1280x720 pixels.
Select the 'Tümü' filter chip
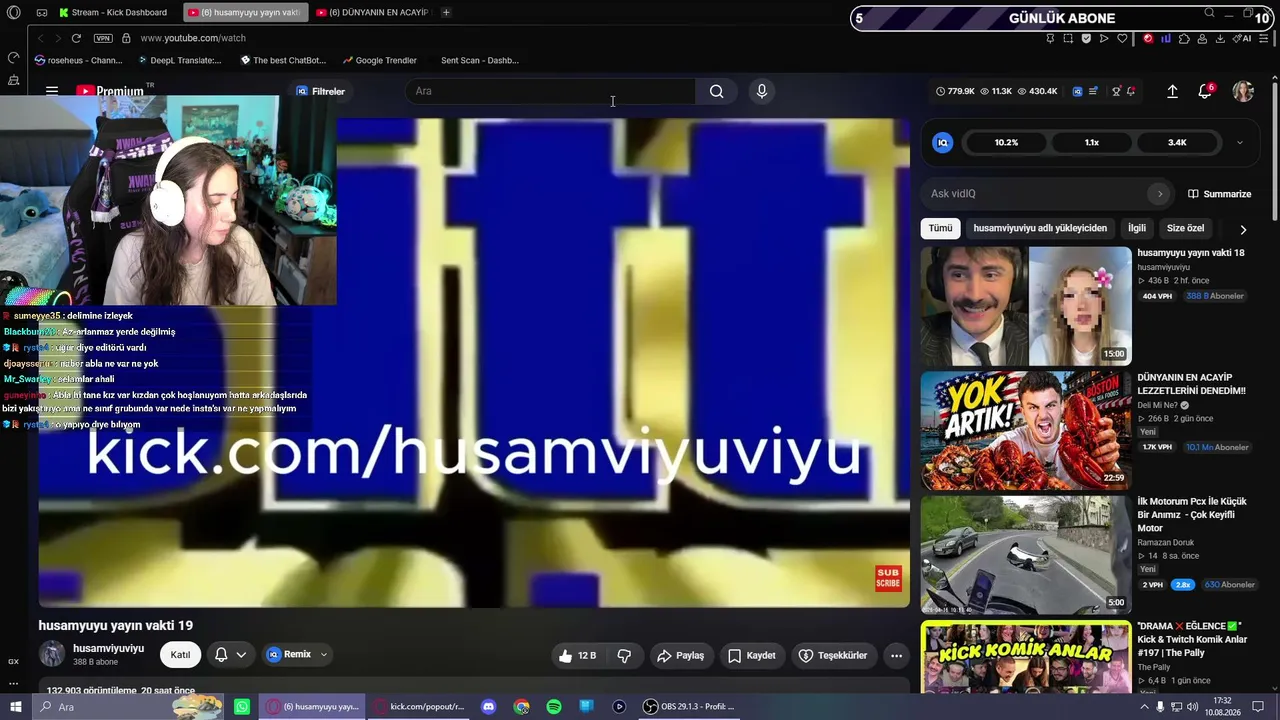tap(940, 228)
